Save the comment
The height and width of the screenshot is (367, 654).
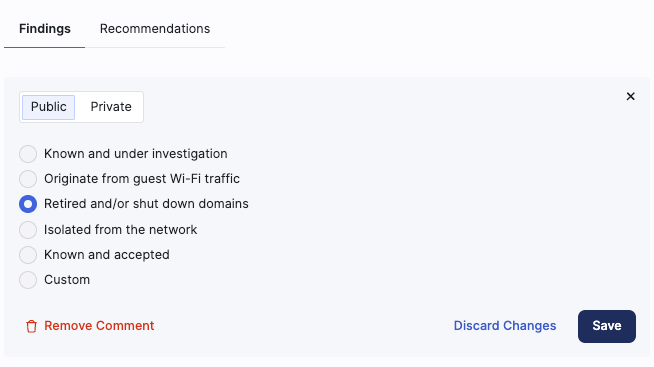click(x=607, y=326)
